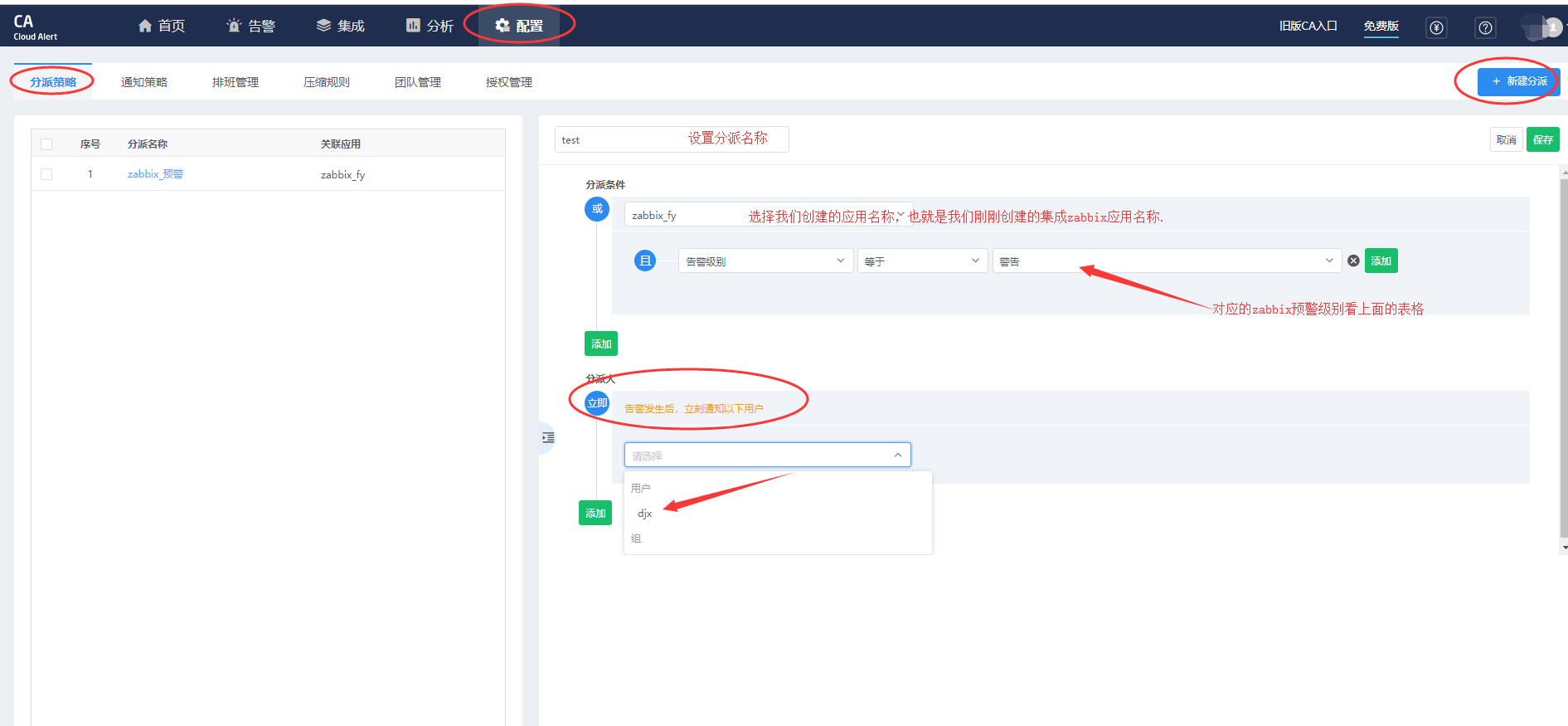Click the 取消 cancel button
The image size is (1568, 726).
1506,139
